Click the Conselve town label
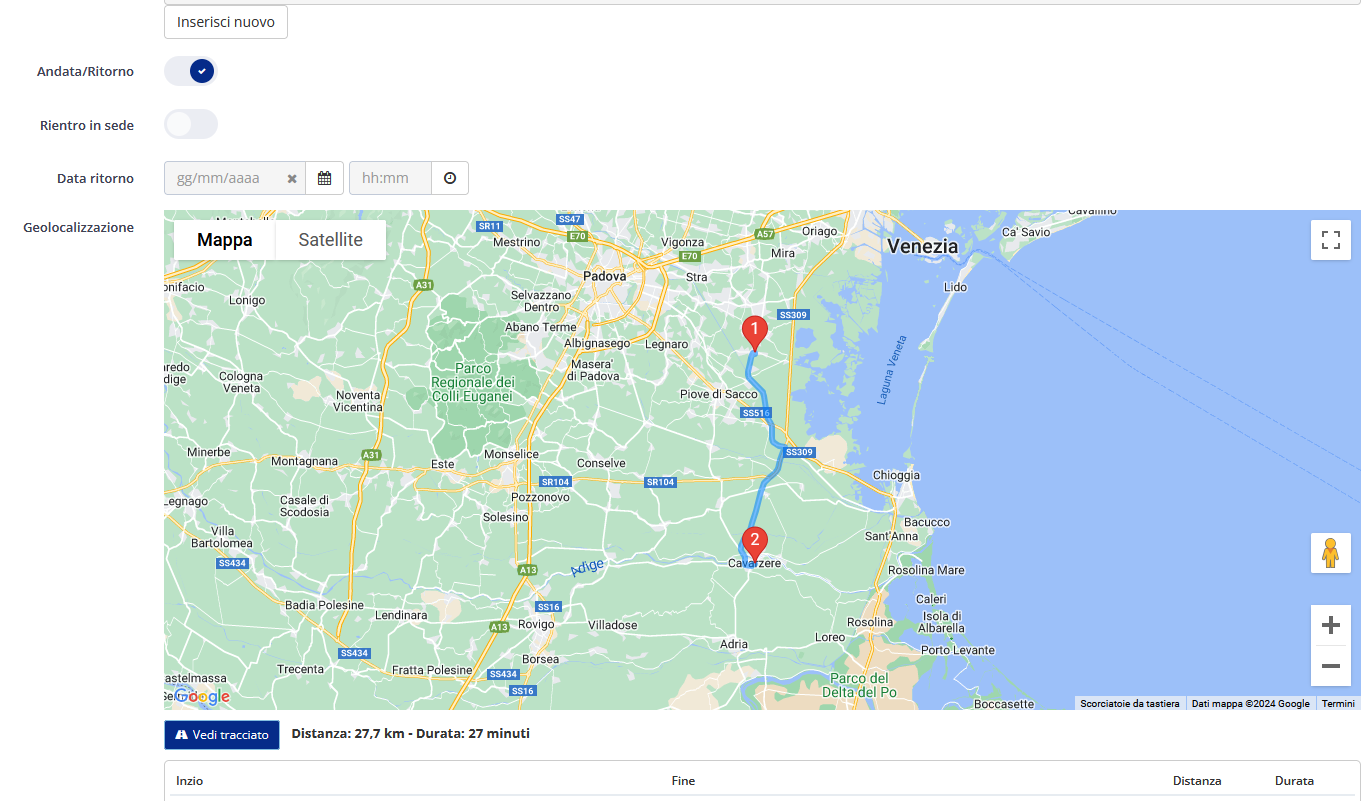The width and height of the screenshot is (1365, 801). [x=601, y=463]
